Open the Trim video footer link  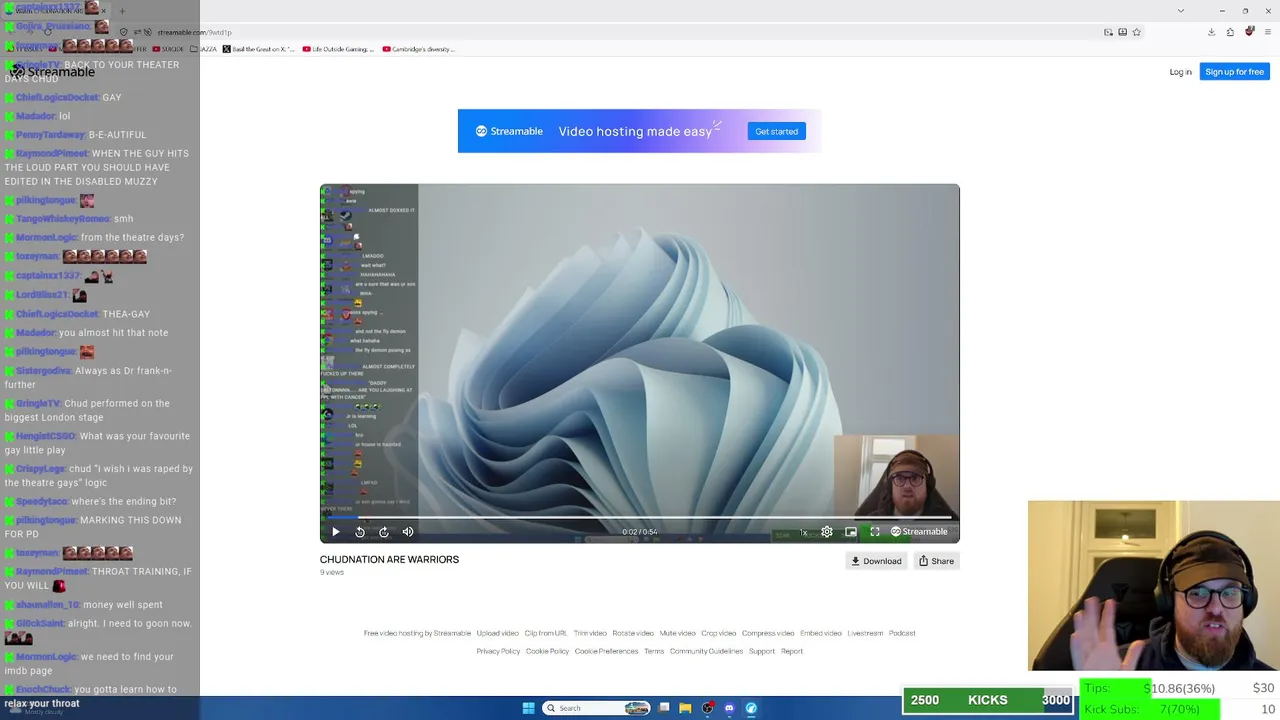pos(590,633)
